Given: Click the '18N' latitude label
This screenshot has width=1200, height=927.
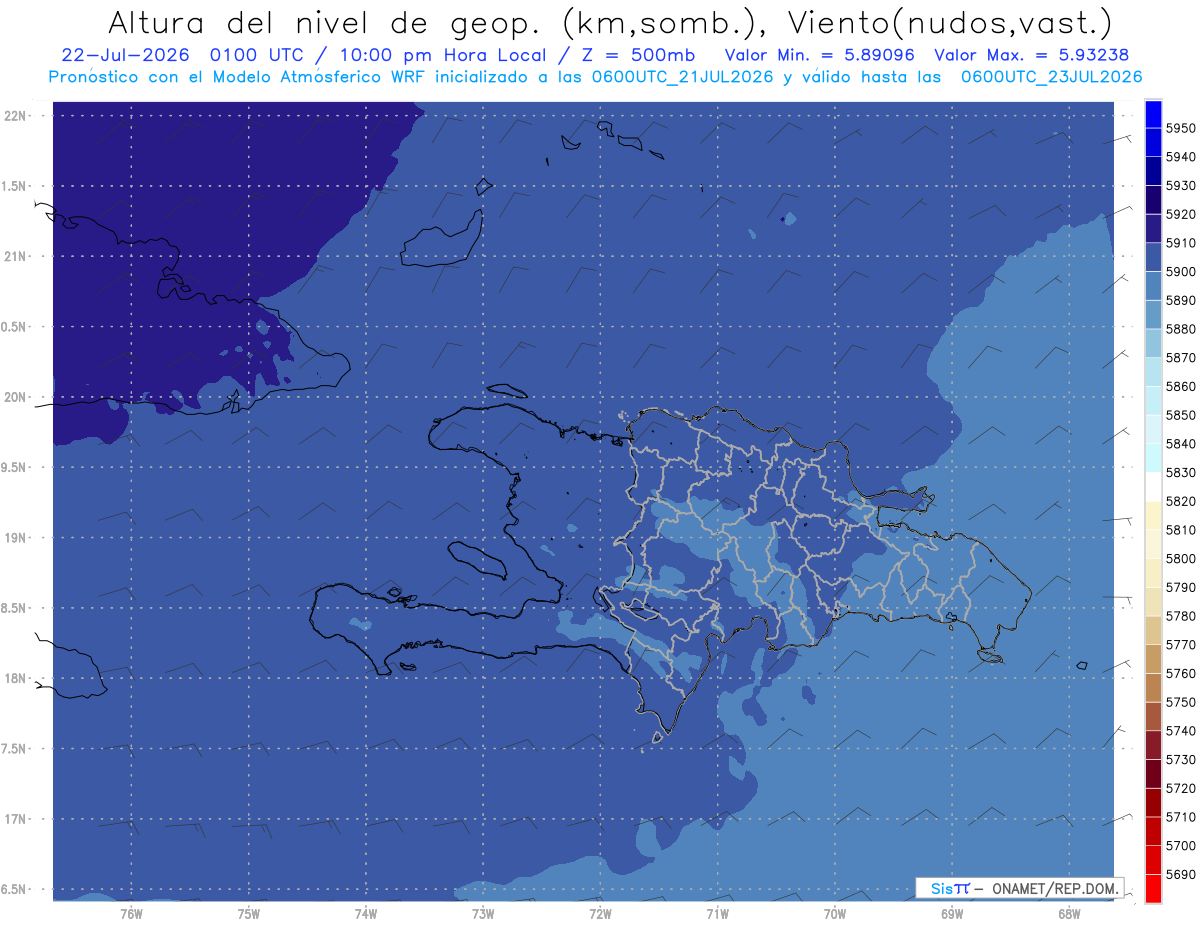Looking at the screenshot, I should pyautogui.click(x=16, y=678).
